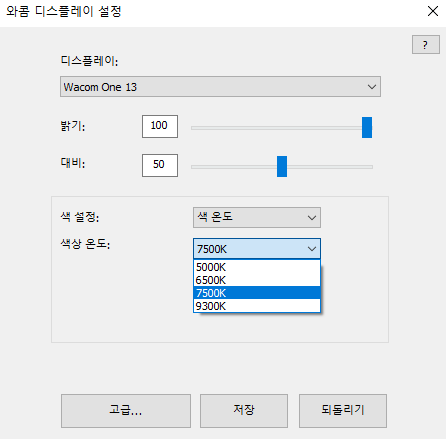Click the contrast value field showing 50
Image resolution: width=446 pixels, height=439 pixels.
[x=160, y=165]
